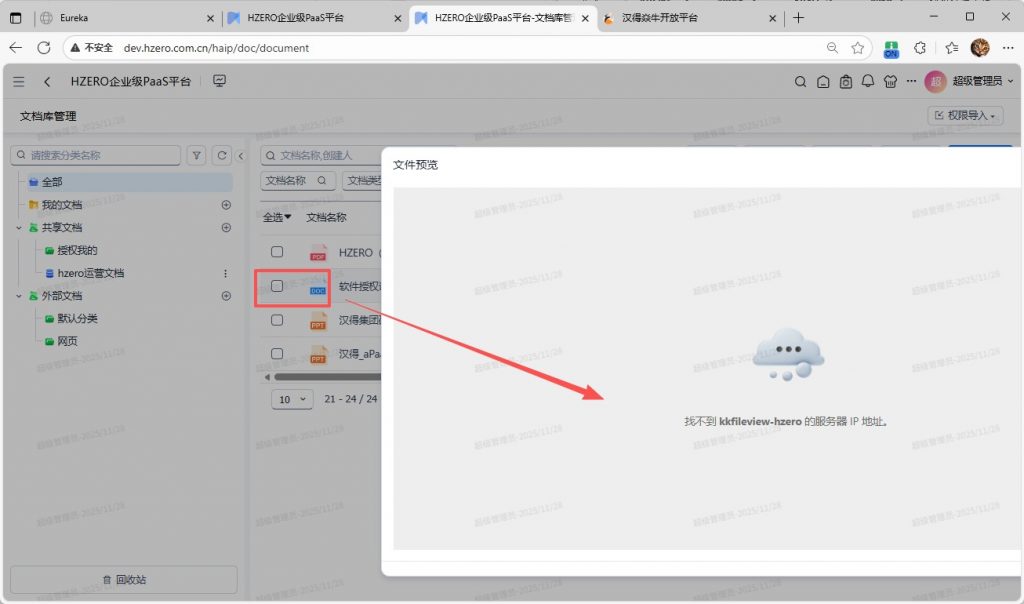Image resolution: width=1024 pixels, height=604 pixels.
Task: Collapse the 共享文档 tree node
Action: tap(19, 228)
